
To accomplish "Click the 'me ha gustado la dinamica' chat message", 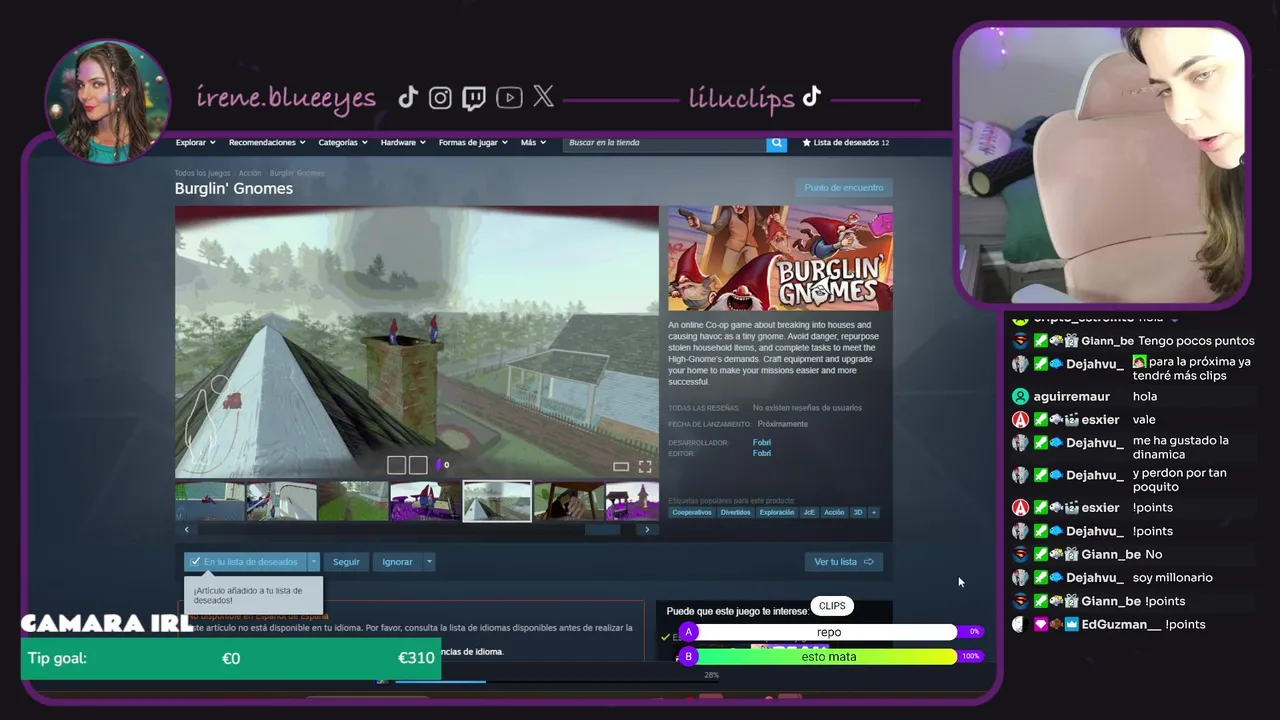I will (1180, 447).
